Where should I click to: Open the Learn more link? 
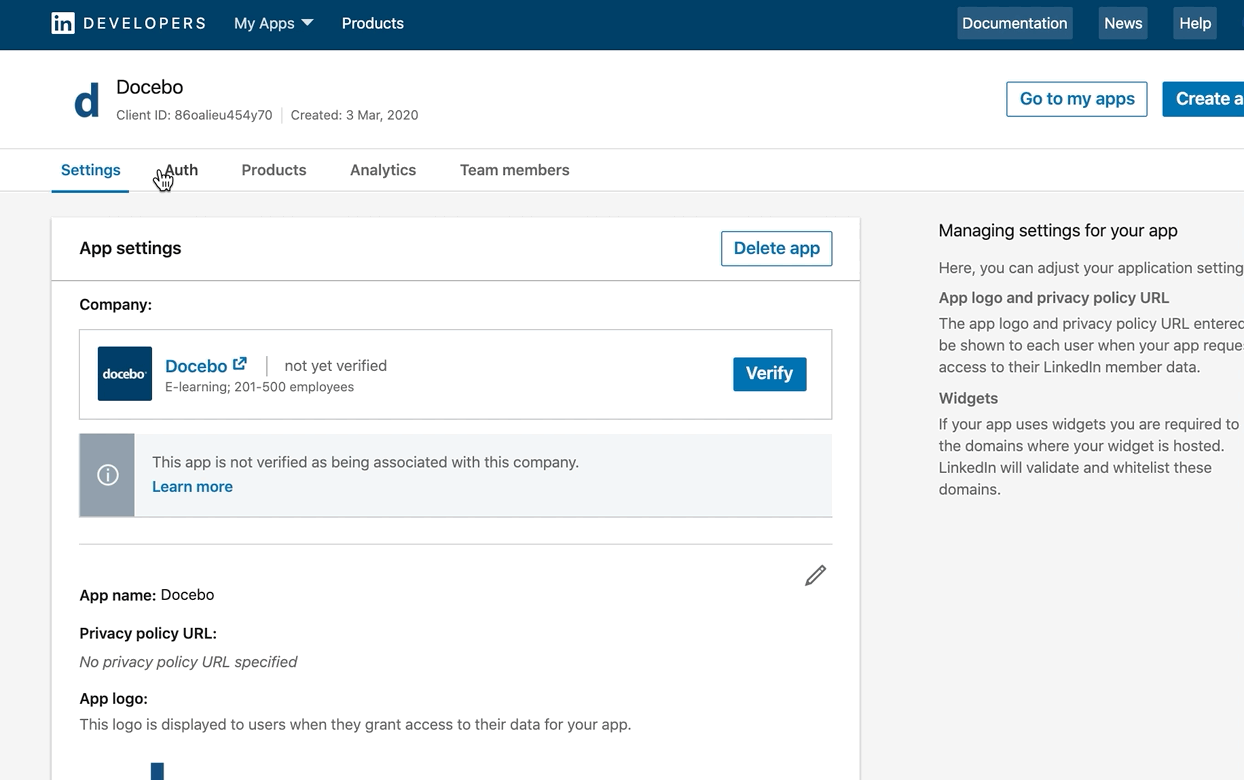tap(192, 487)
